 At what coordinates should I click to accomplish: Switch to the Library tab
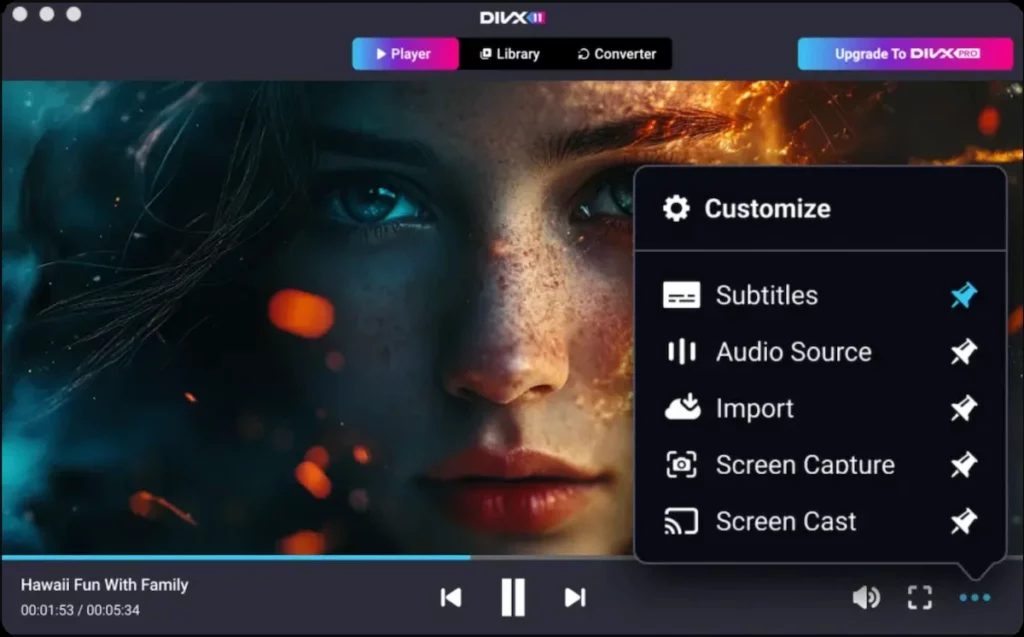[510, 54]
